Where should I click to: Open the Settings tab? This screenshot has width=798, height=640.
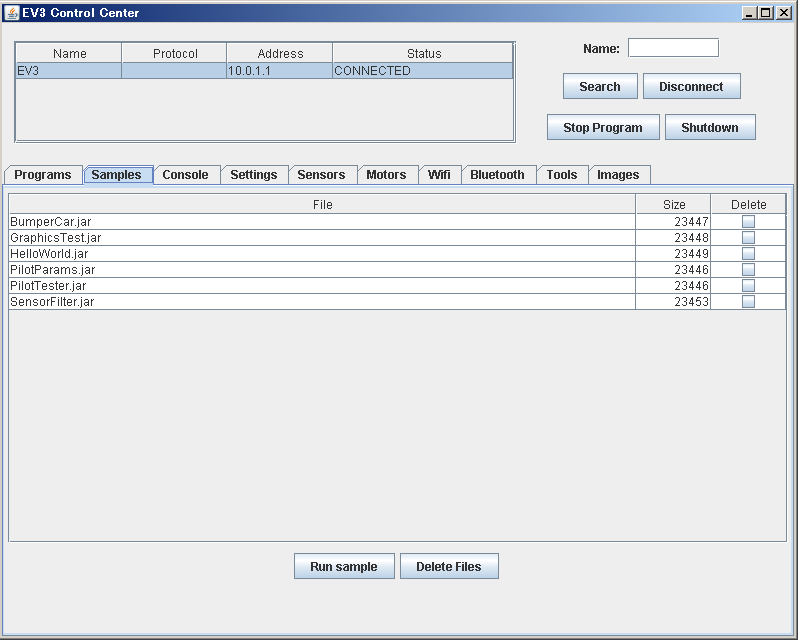coord(254,174)
